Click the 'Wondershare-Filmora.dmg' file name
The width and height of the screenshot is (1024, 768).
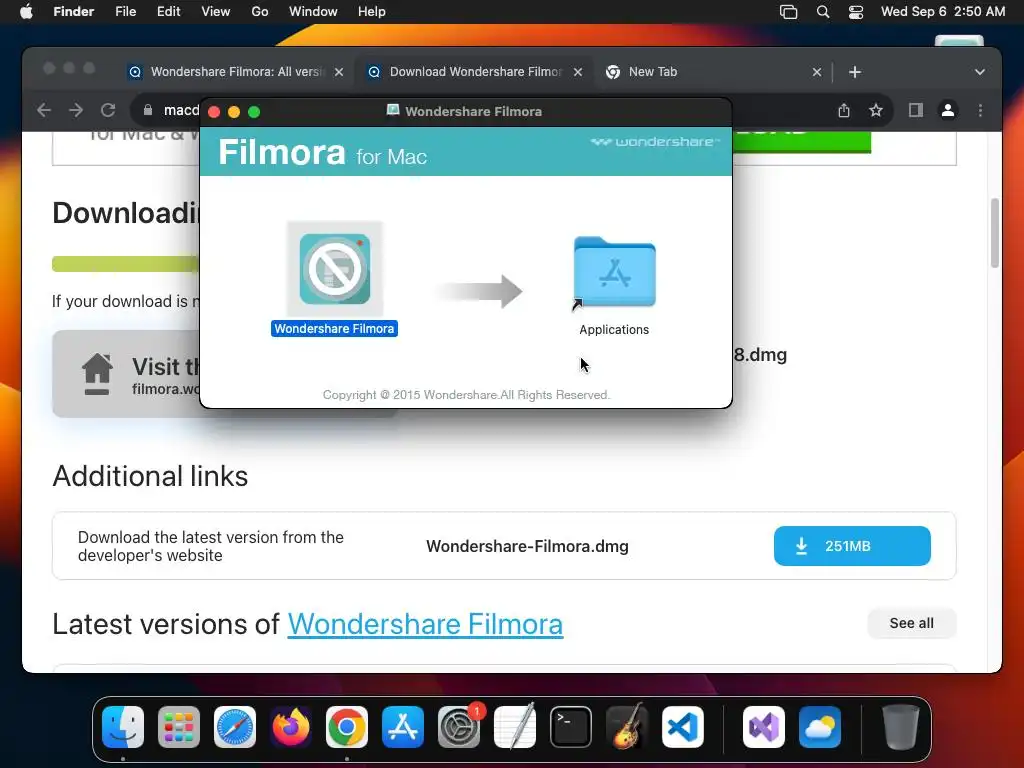coord(527,546)
